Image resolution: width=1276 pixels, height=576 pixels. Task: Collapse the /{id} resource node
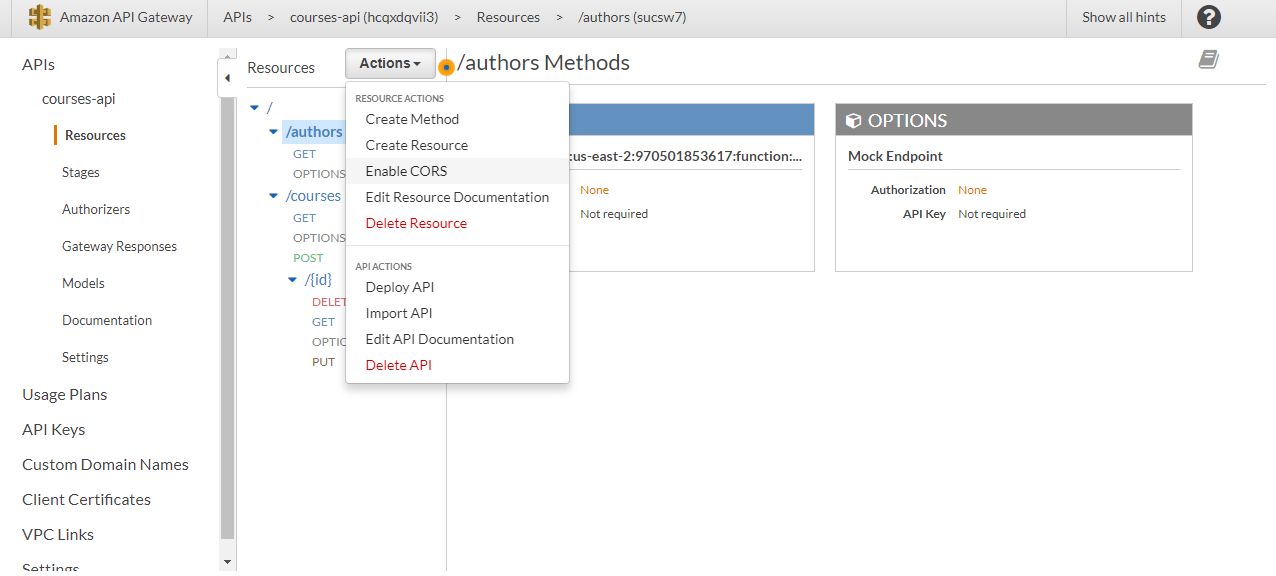292,280
